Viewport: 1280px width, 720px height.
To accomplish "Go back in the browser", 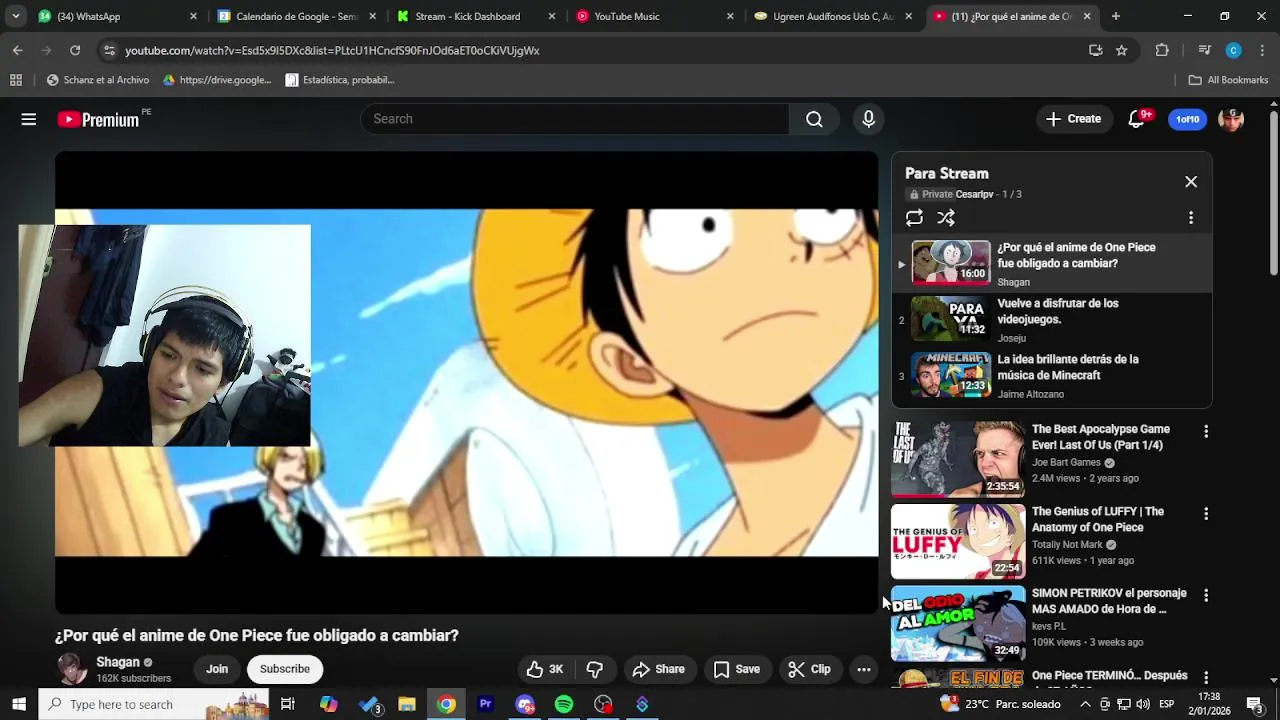I will click(18, 50).
